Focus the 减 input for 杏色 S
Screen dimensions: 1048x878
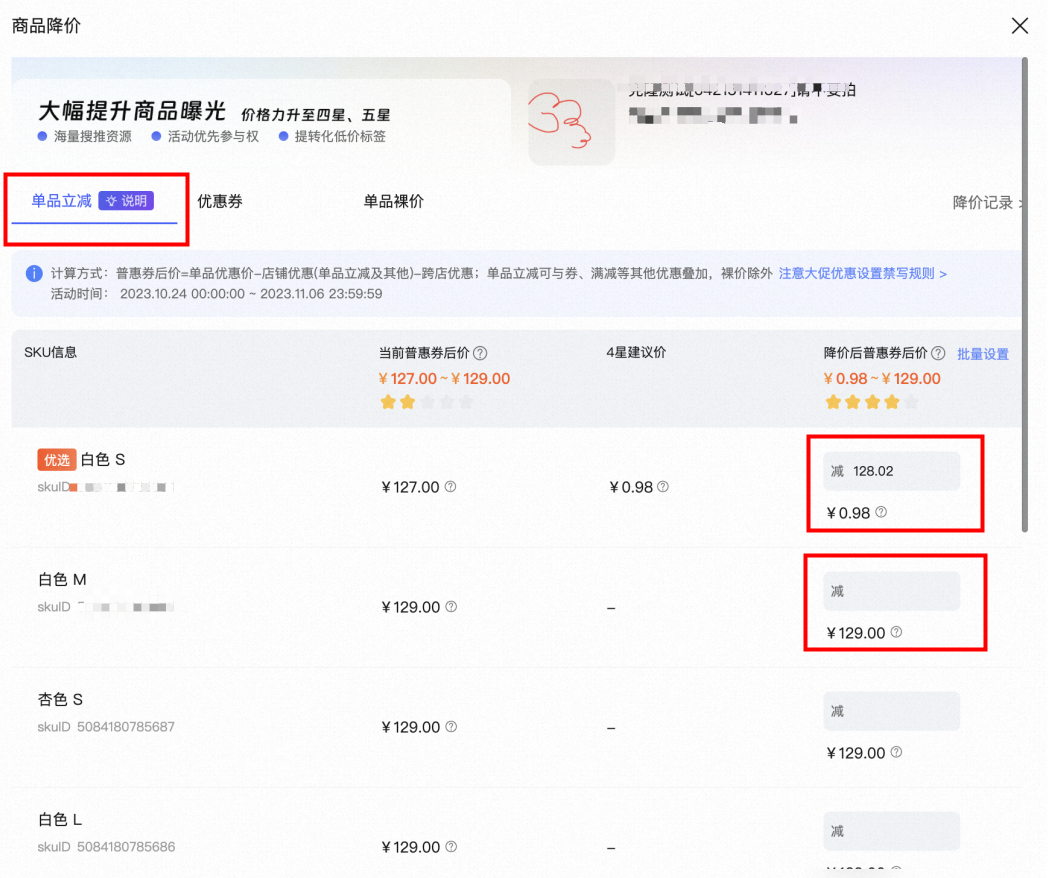pos(892,711)
